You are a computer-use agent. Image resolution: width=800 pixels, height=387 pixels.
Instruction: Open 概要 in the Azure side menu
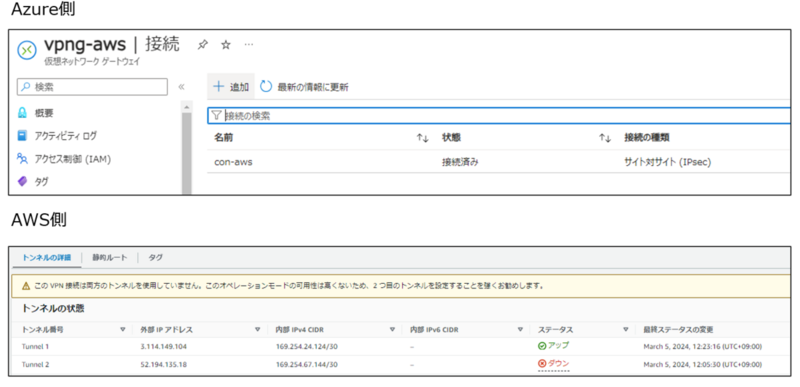(44, 113)
